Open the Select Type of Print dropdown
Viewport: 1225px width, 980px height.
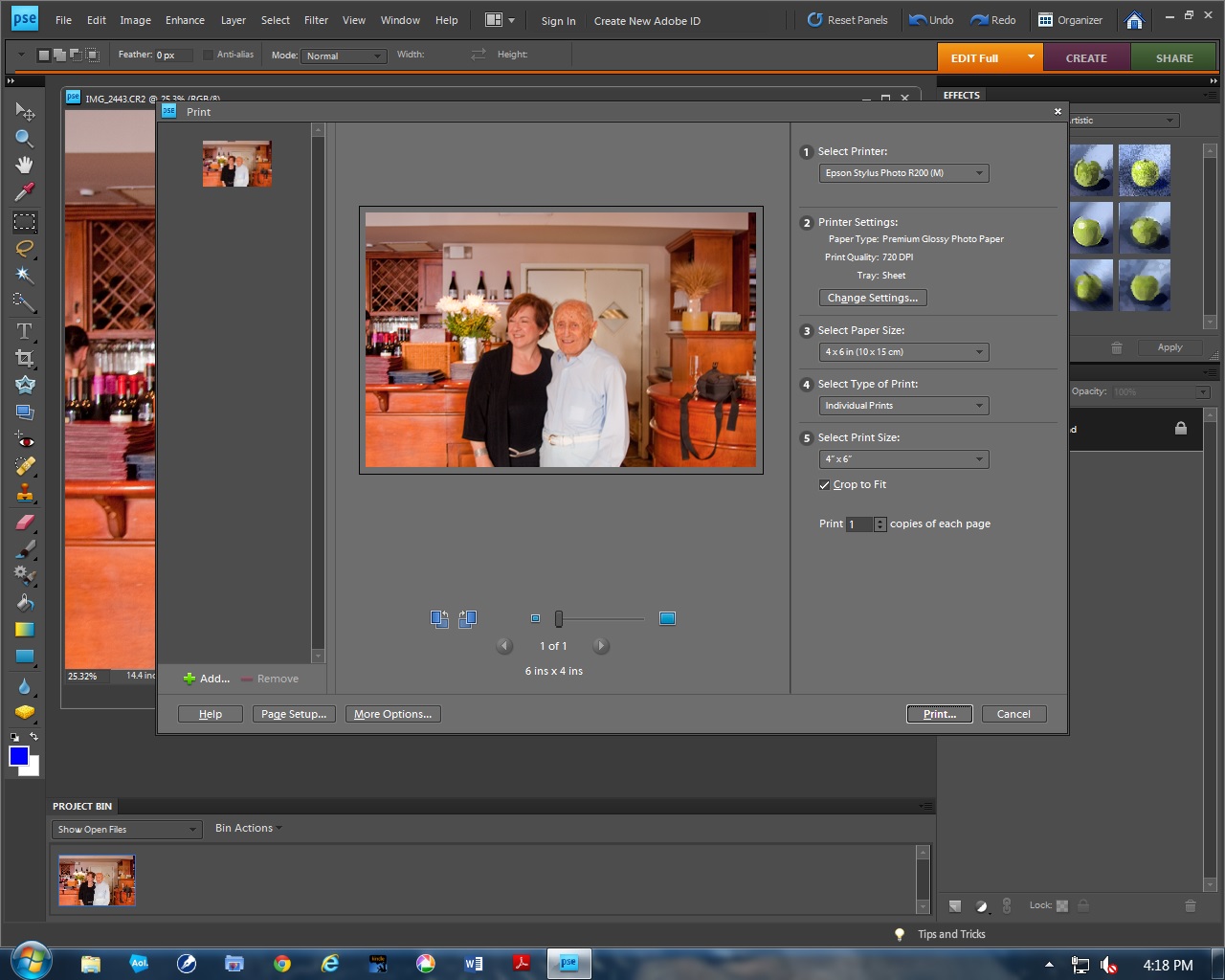[x=903, y=406]
